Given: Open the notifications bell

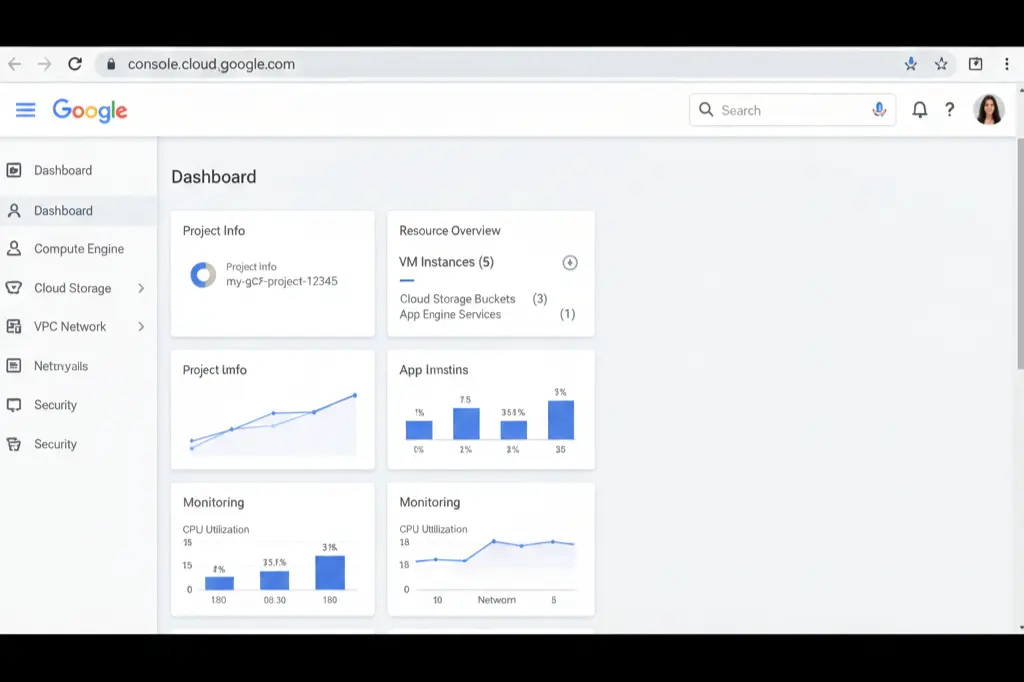Looking at the screenshot, I should coord(920,110).
